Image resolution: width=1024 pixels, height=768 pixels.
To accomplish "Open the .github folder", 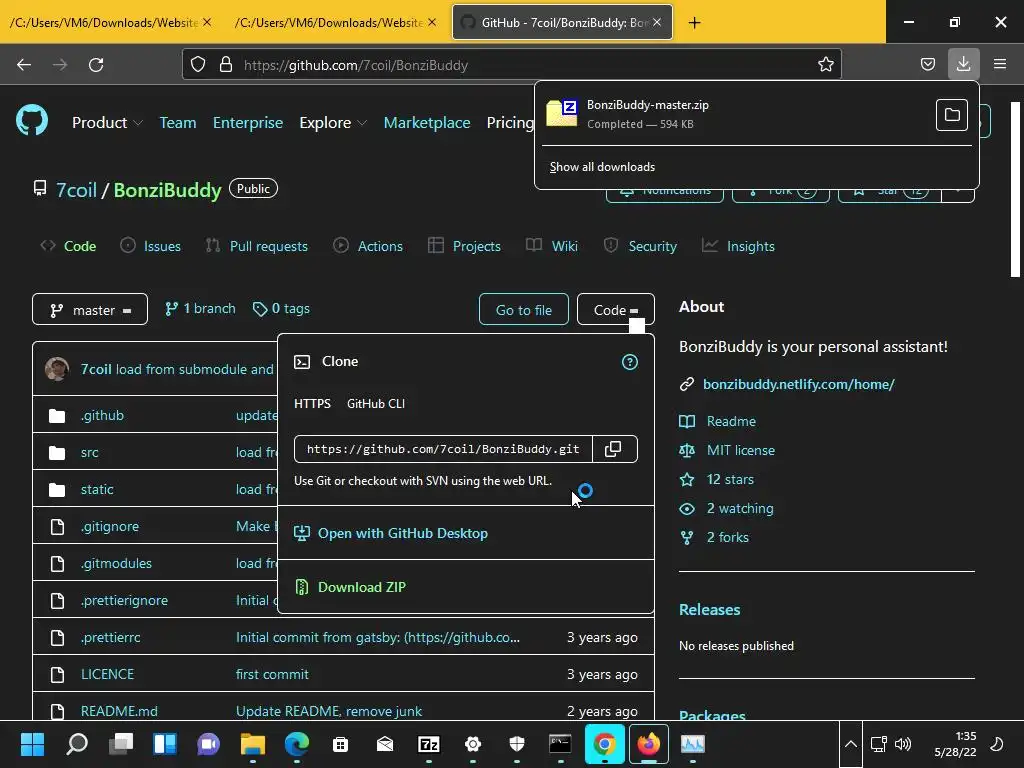I will (x=103, y=415).
